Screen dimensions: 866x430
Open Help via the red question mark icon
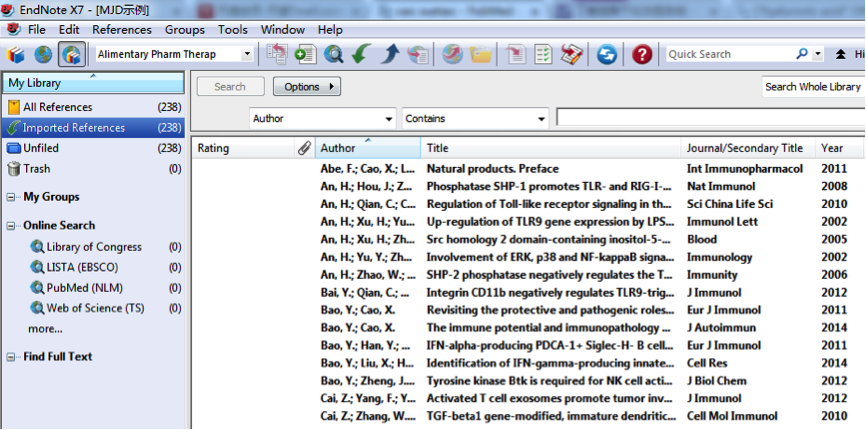[642, 54]
